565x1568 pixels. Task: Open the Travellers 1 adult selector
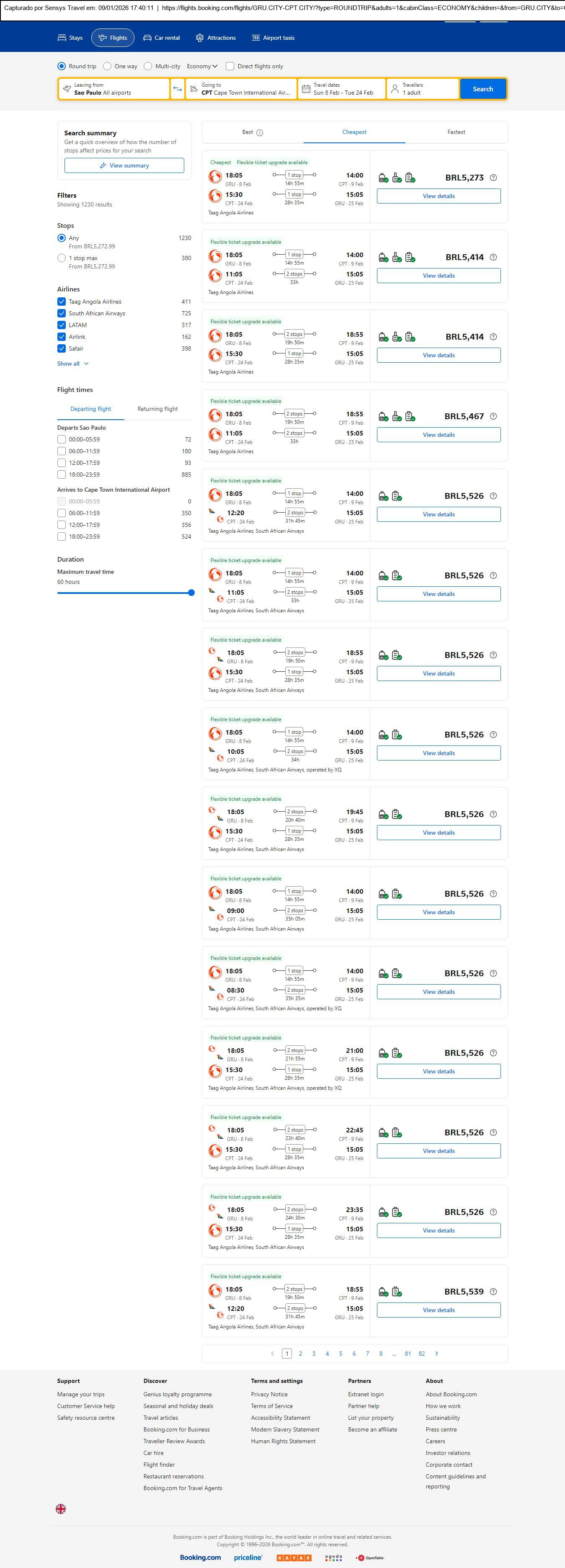click(423, 89)
